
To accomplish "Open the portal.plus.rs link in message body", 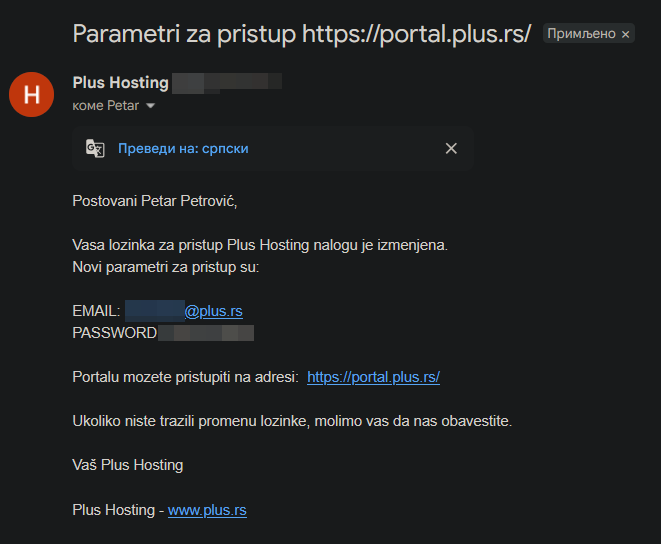I will pos(373,377).
